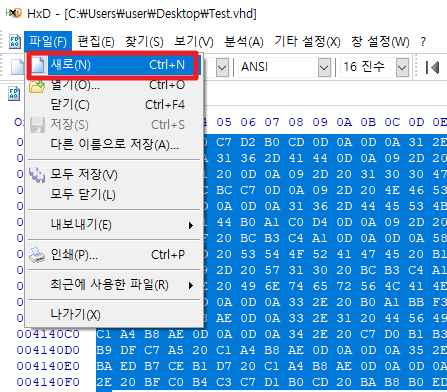Choose 열기(O)... menu entry
The image size is (447, 392).
[x=114, y=85]
